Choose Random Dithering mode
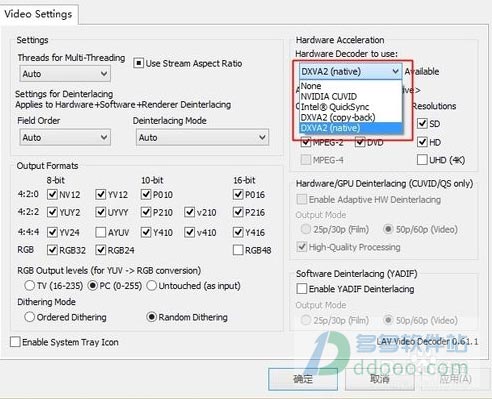The image size is (492, 399). [x=152, y=317]
